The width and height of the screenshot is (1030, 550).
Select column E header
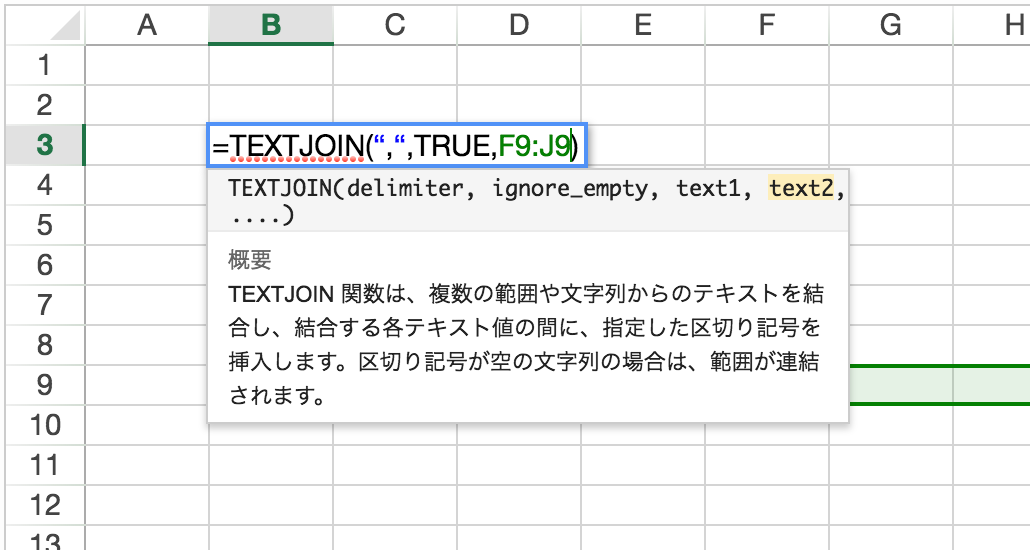coord(643,25)
